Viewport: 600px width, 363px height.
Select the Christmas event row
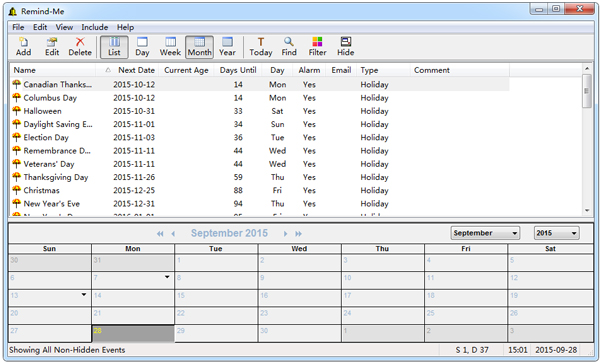pos(260,190)
